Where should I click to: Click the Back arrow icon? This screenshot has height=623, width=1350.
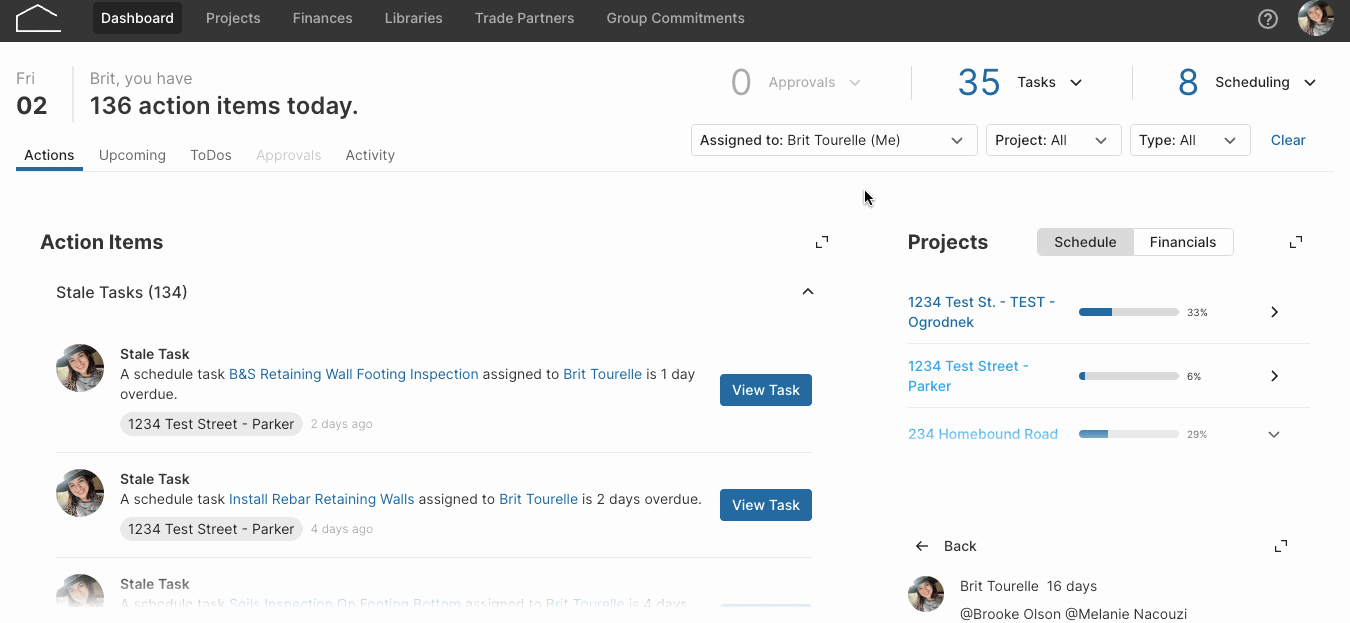pyautogui.click(x=922, y=546)
